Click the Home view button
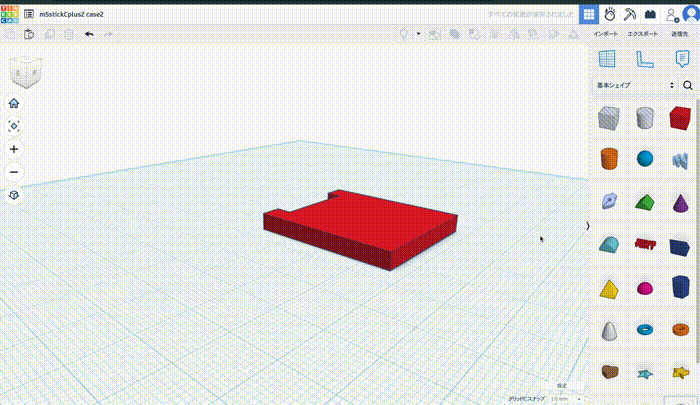 (14, 103)
